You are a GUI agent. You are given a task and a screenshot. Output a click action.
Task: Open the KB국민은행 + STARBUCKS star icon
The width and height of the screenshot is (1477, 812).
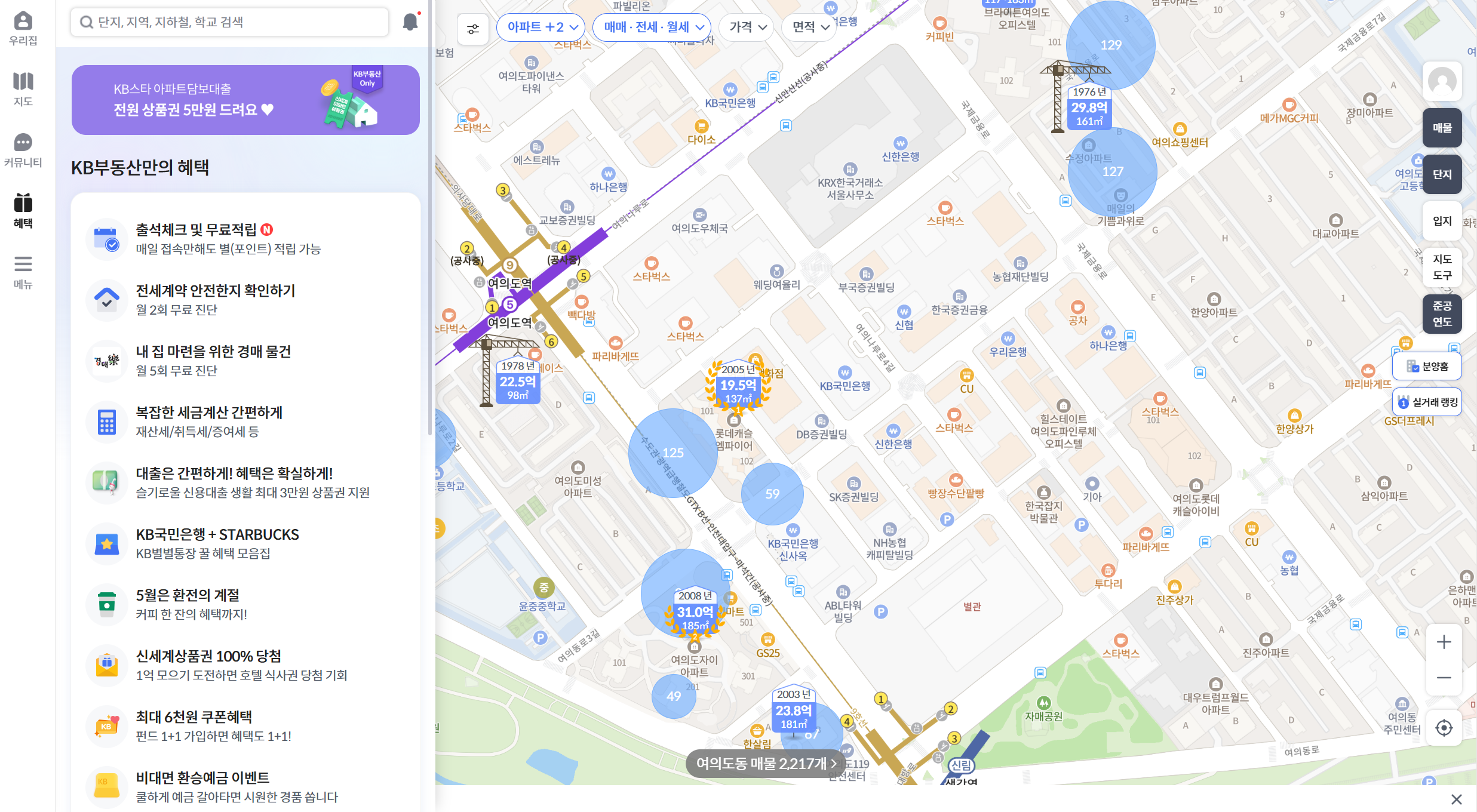(x=107, y=544)
